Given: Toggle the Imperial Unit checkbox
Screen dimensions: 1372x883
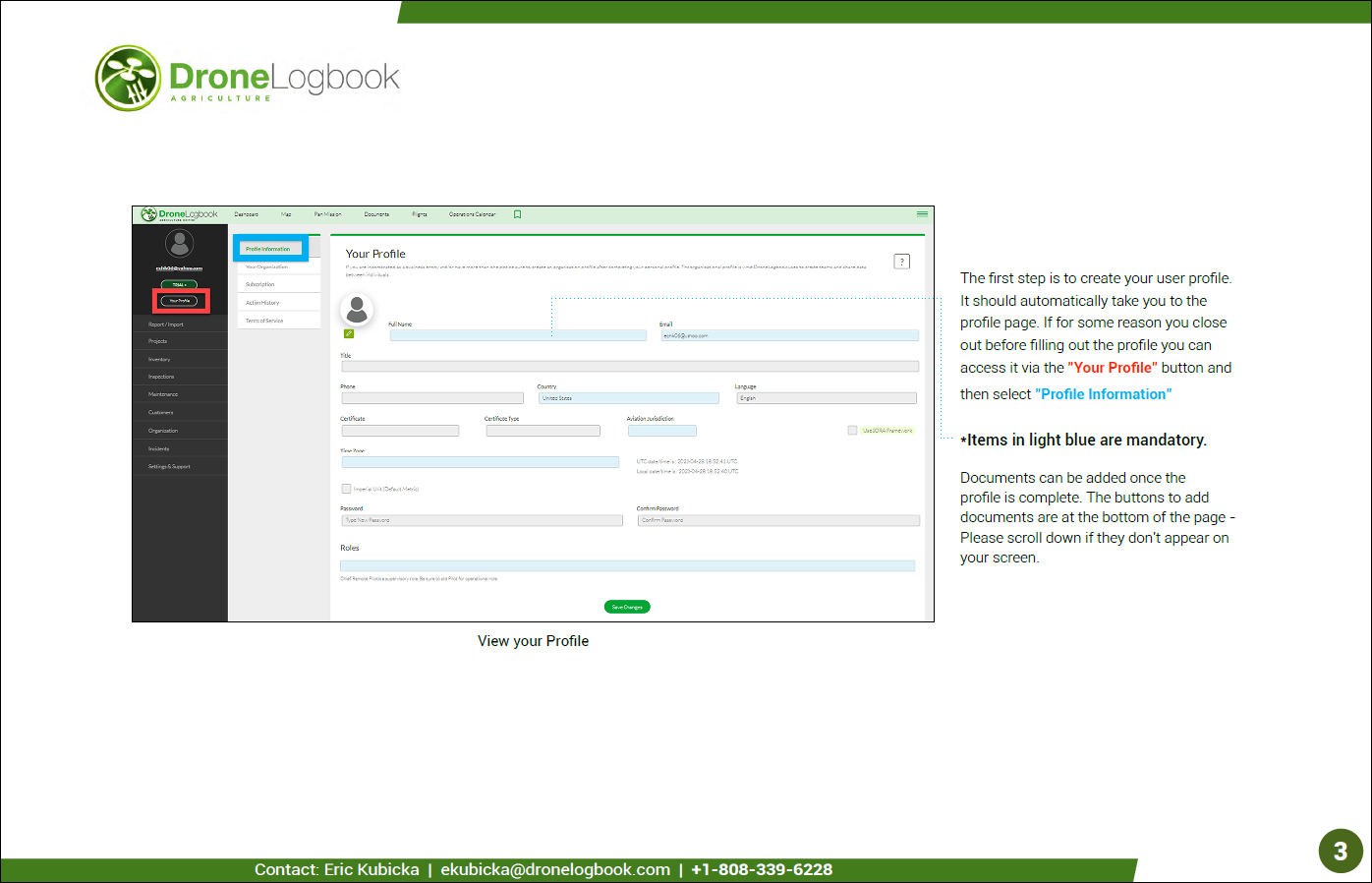Looking at the screenshot, I should pyautogui.click(x=346, y=489).
